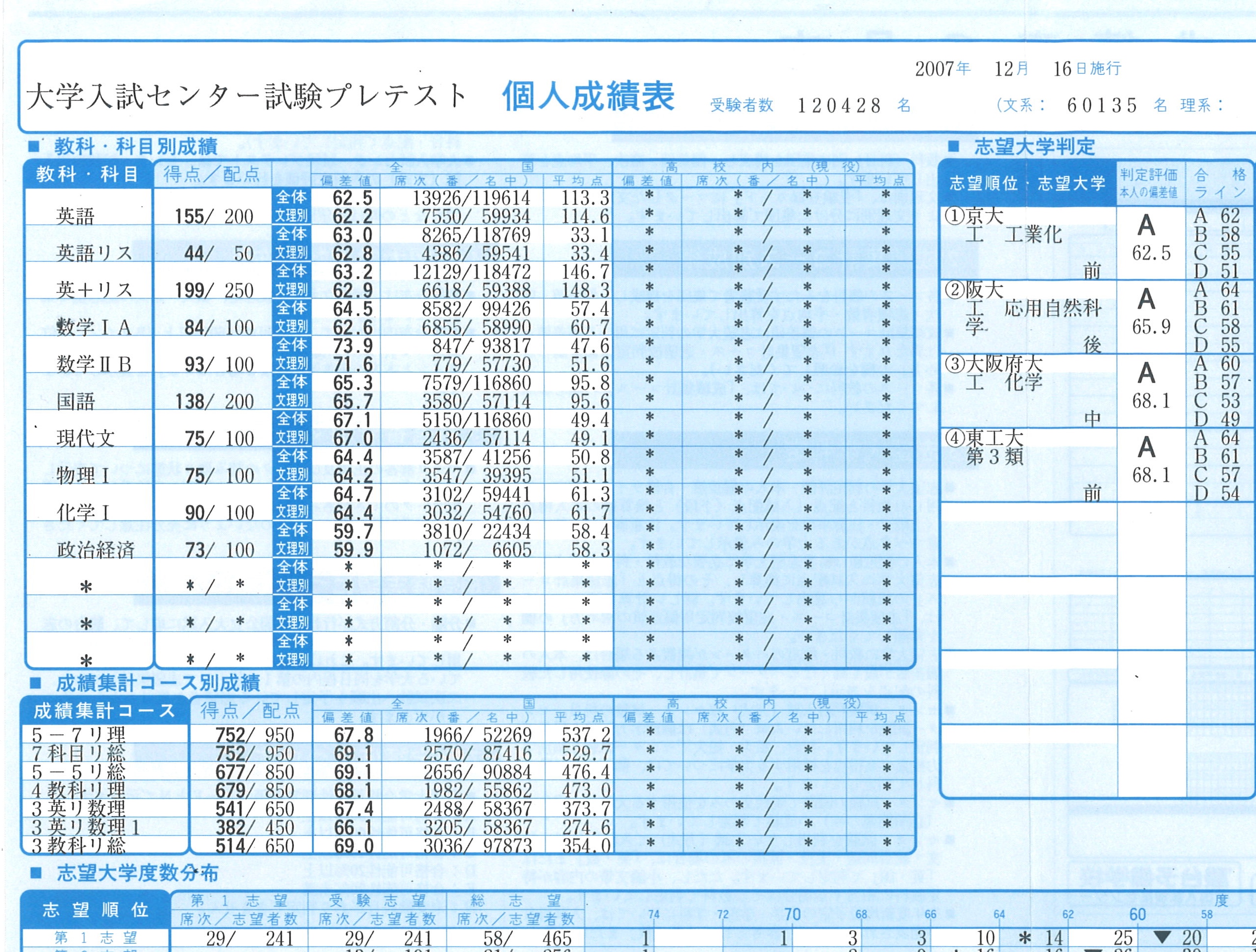Click the average score 148.3
1256x952 pixels.
[x=585, y=290]
